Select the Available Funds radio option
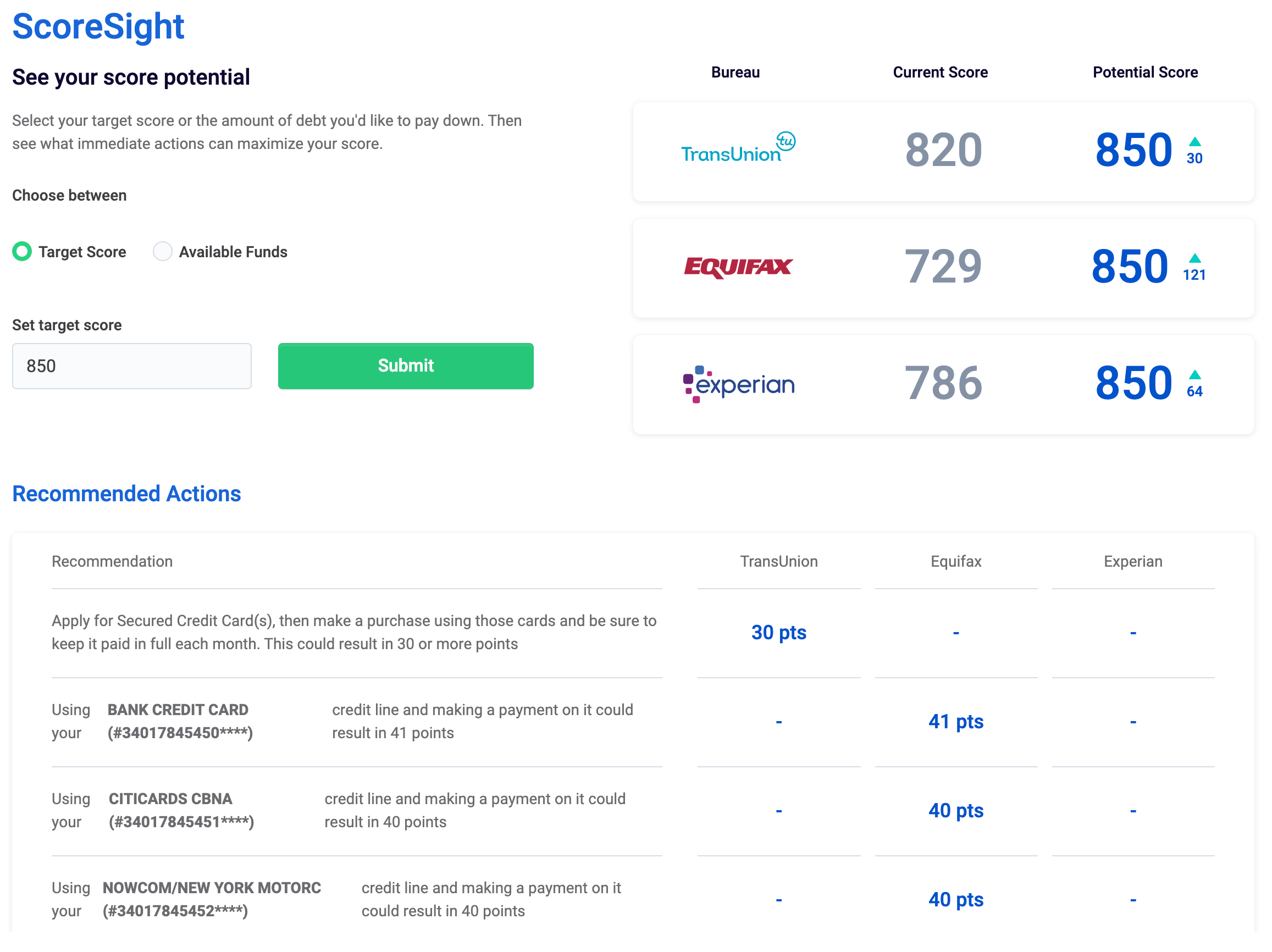The height and width of the screenshot is (952, 1272). click(162, 251)
